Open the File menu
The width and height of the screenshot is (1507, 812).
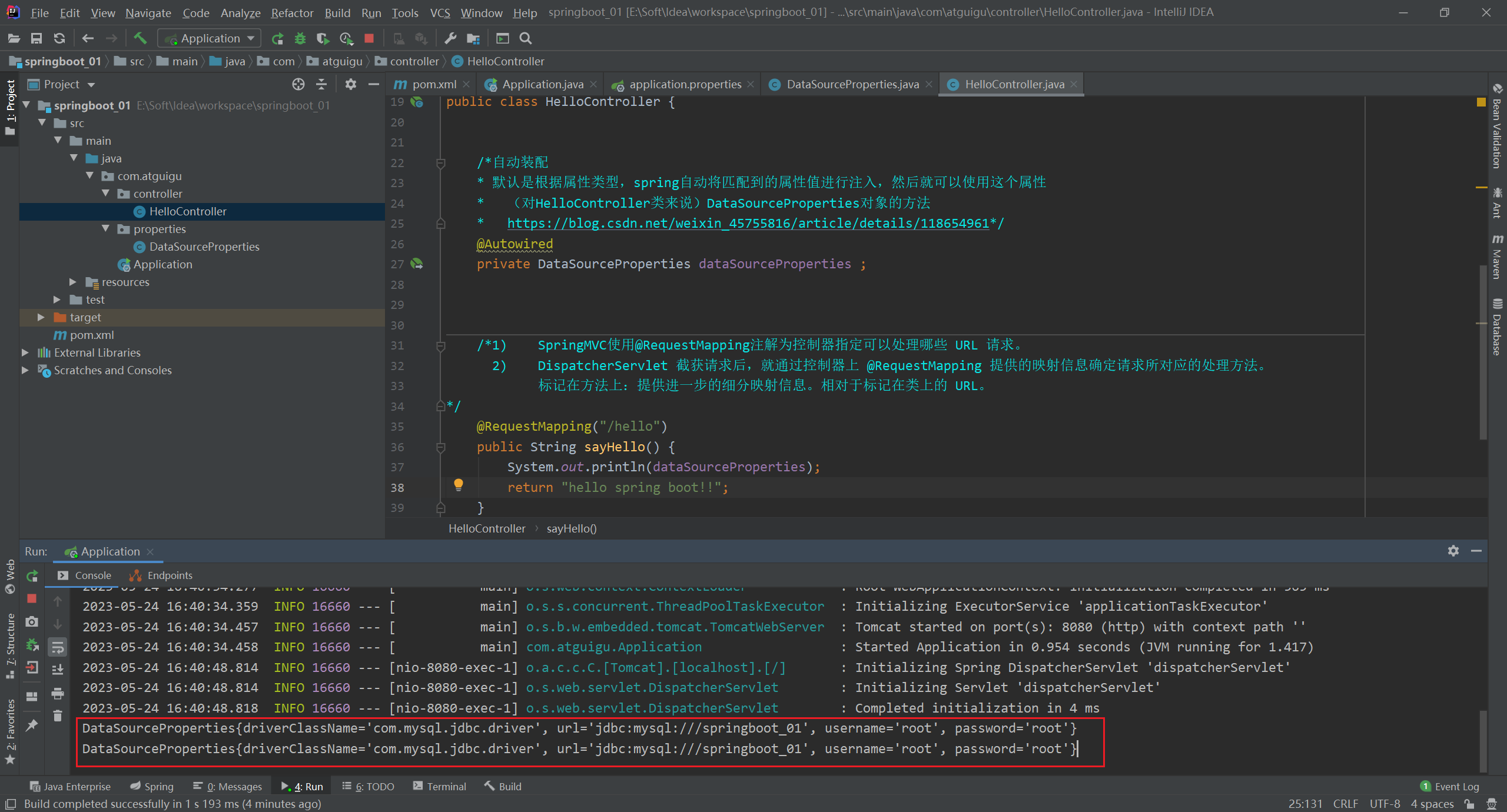click(x=39, y=12)
